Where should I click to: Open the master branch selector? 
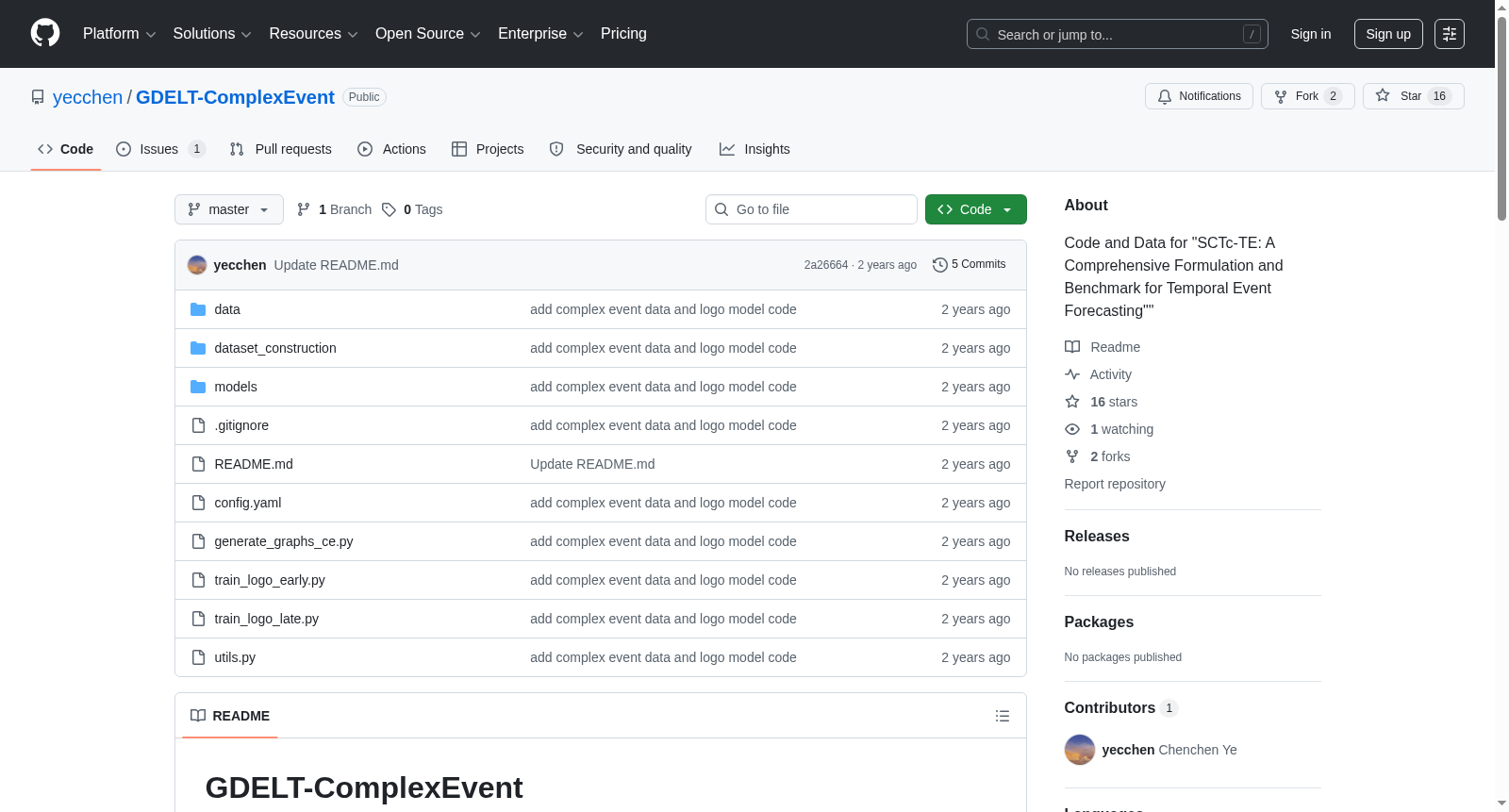tap(229, 209)
